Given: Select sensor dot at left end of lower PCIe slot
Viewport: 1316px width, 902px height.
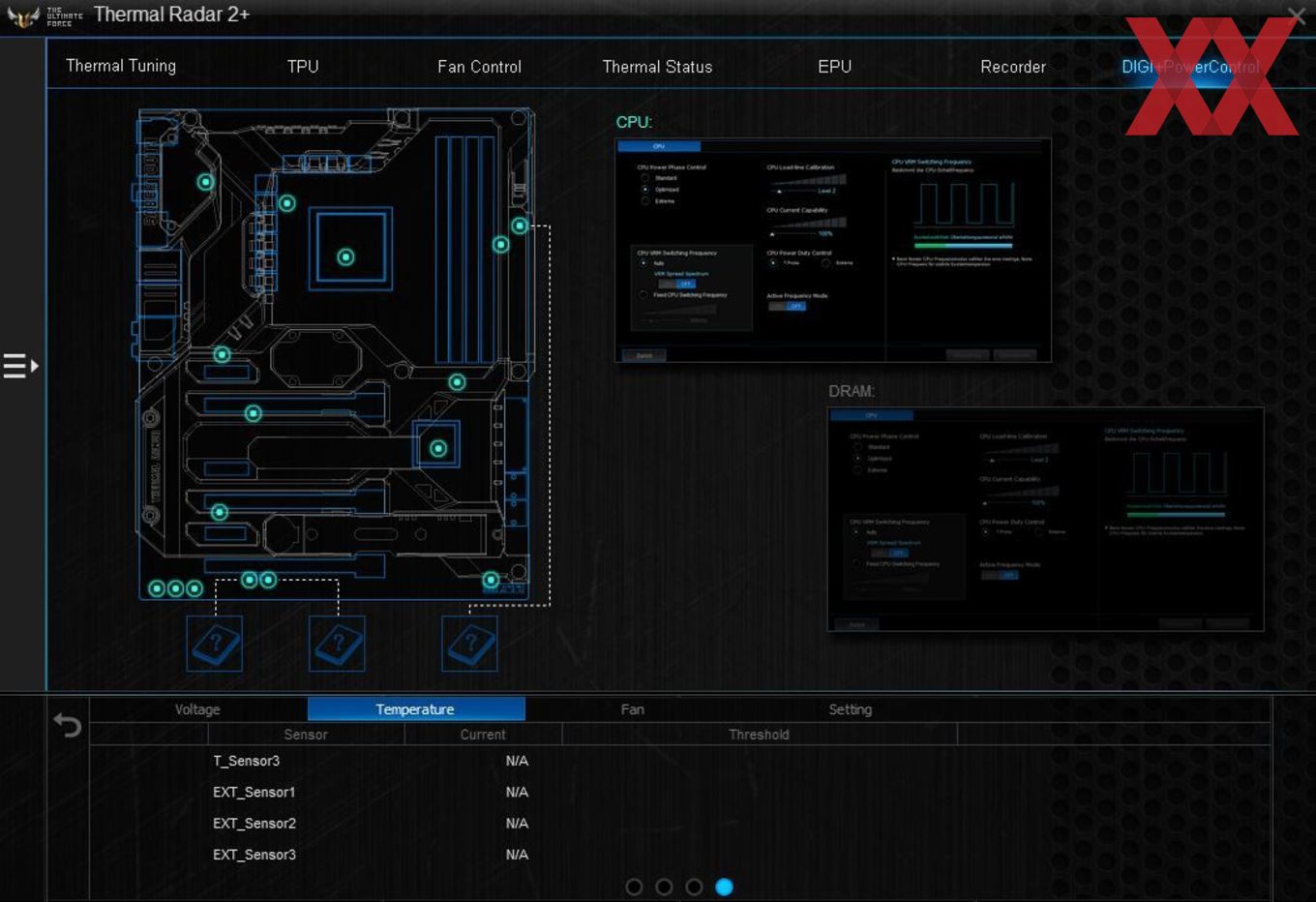Looking at the screenshot, I should pos(220,512).
